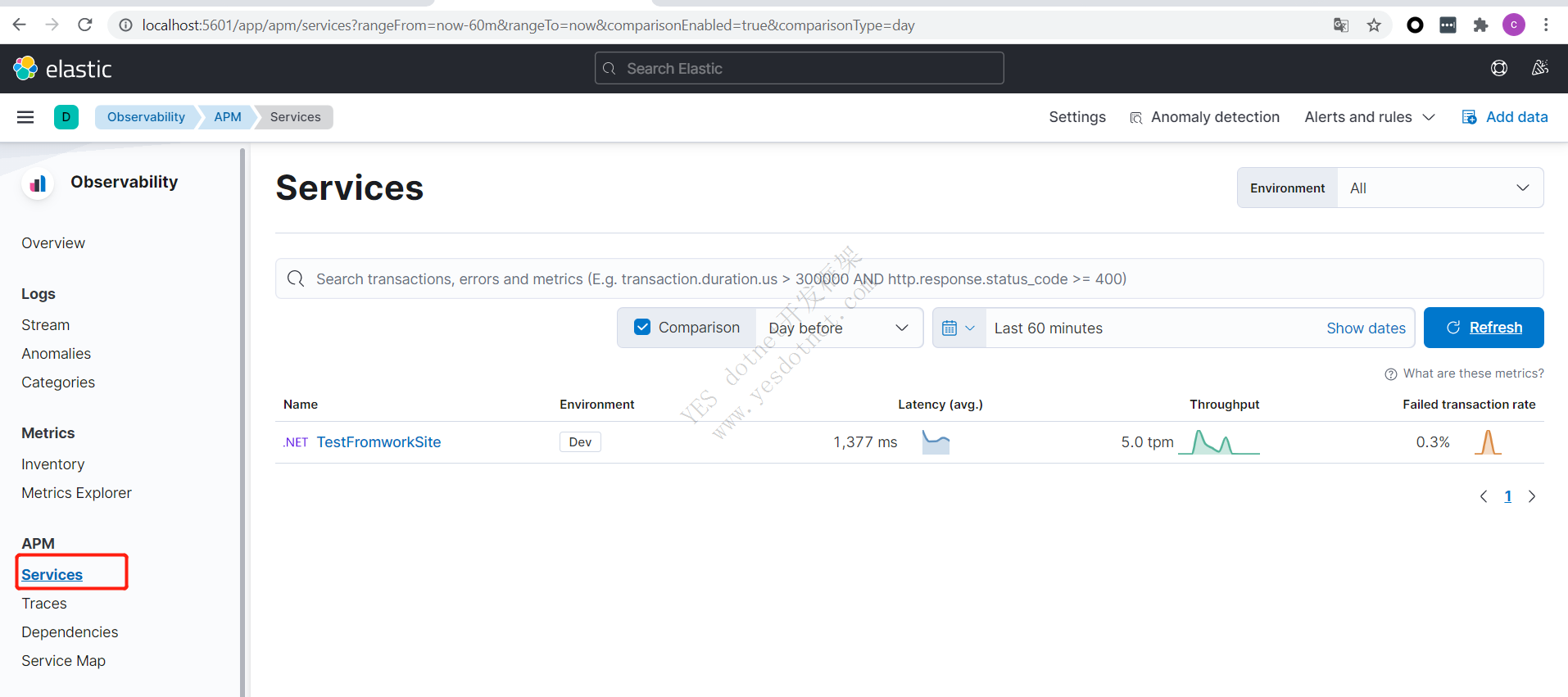Click the transactions query search bar
Image resolution: width=1568 pixels, height=697 pixels.
click(x=909, y=278)
